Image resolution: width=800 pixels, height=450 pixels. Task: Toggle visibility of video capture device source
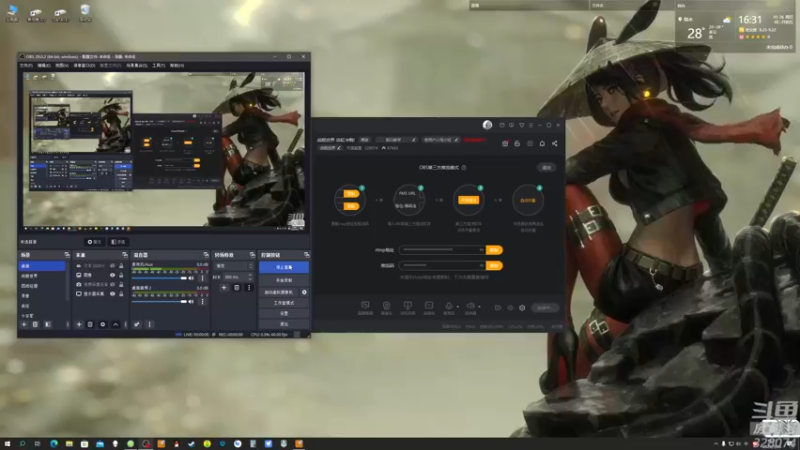pos(112,284)
